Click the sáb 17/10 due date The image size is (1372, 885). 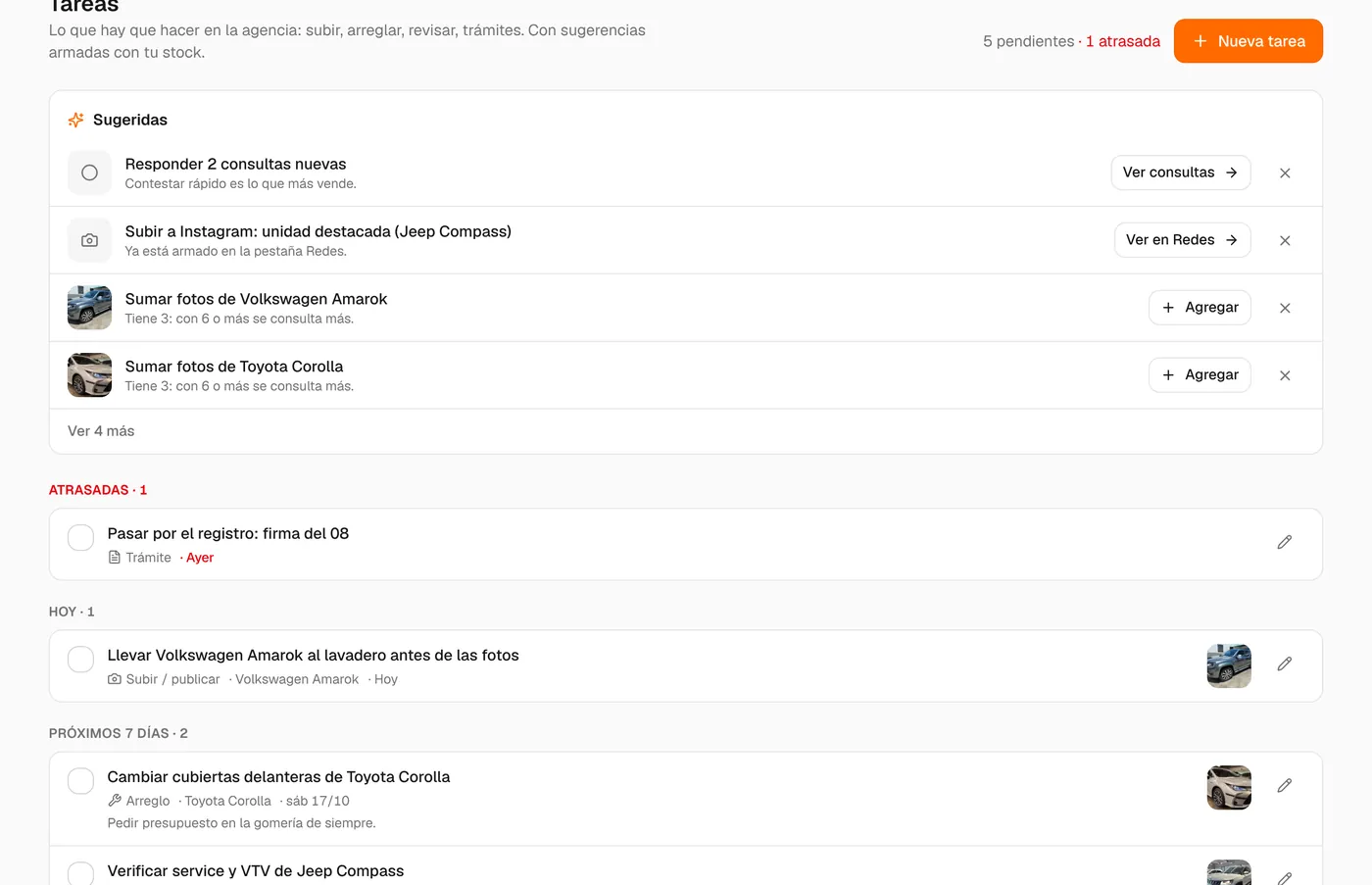[318, 801]
